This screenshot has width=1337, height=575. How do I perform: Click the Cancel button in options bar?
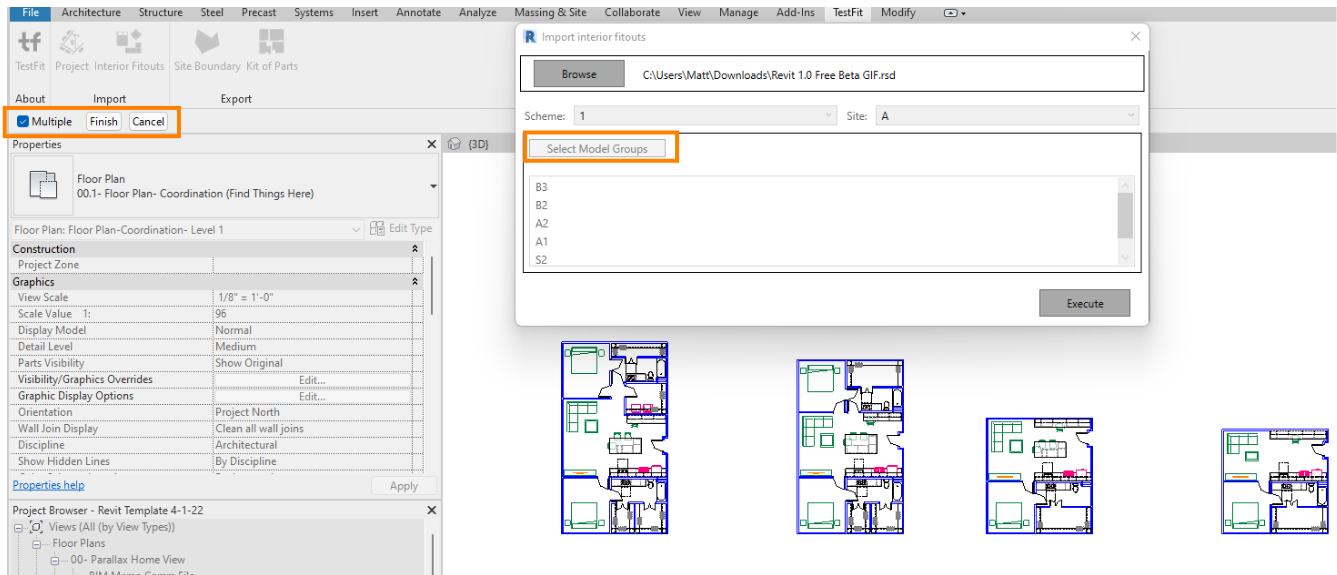(148, 121)
